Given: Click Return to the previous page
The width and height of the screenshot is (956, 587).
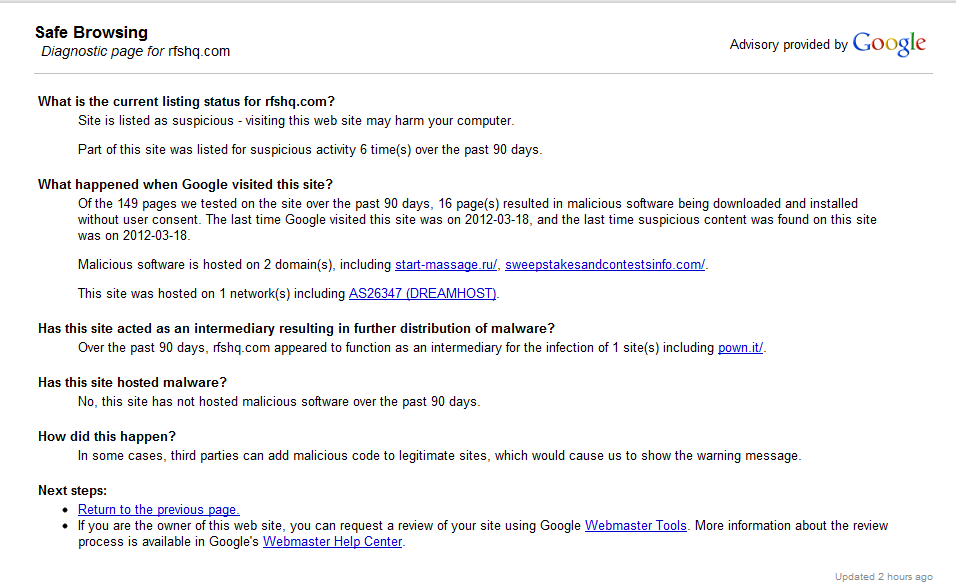Looking at the screenshot, I should pos(158,510).
